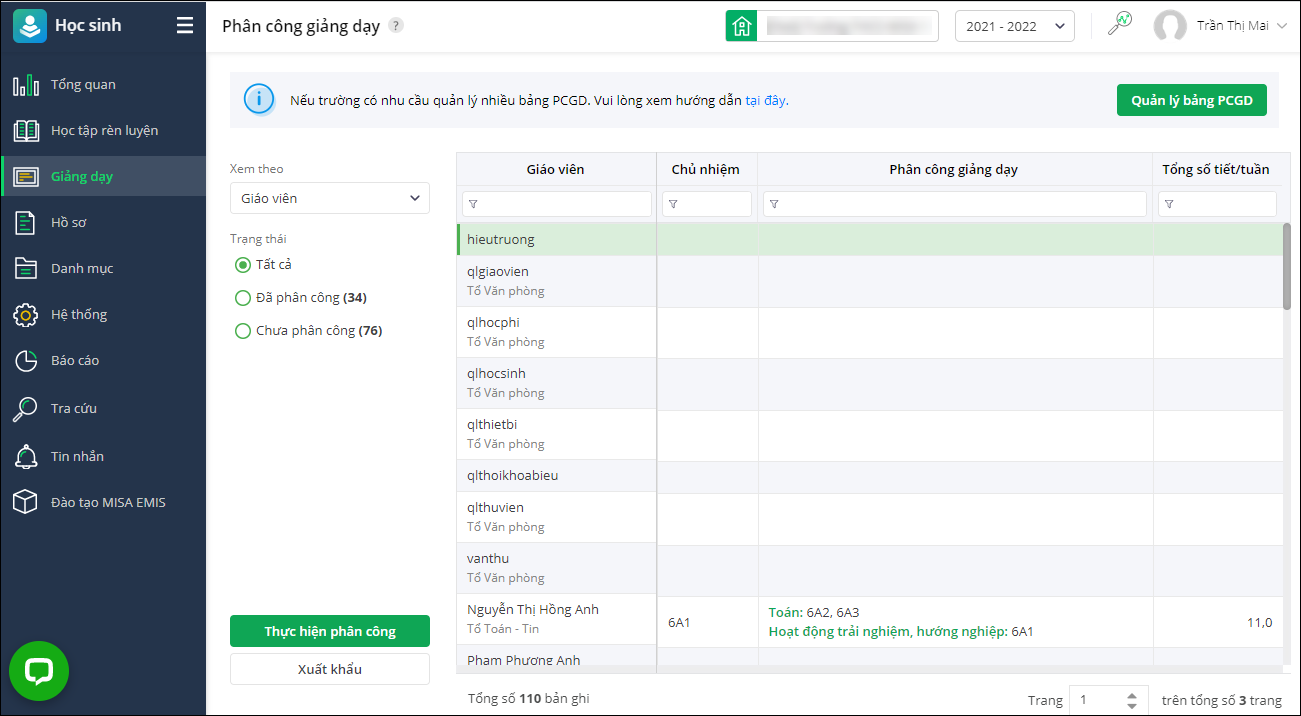Open the 2021 - 2022 school year dropdown
Viewport: 1301px width, 716px height.
click(x=1014, y=27)
